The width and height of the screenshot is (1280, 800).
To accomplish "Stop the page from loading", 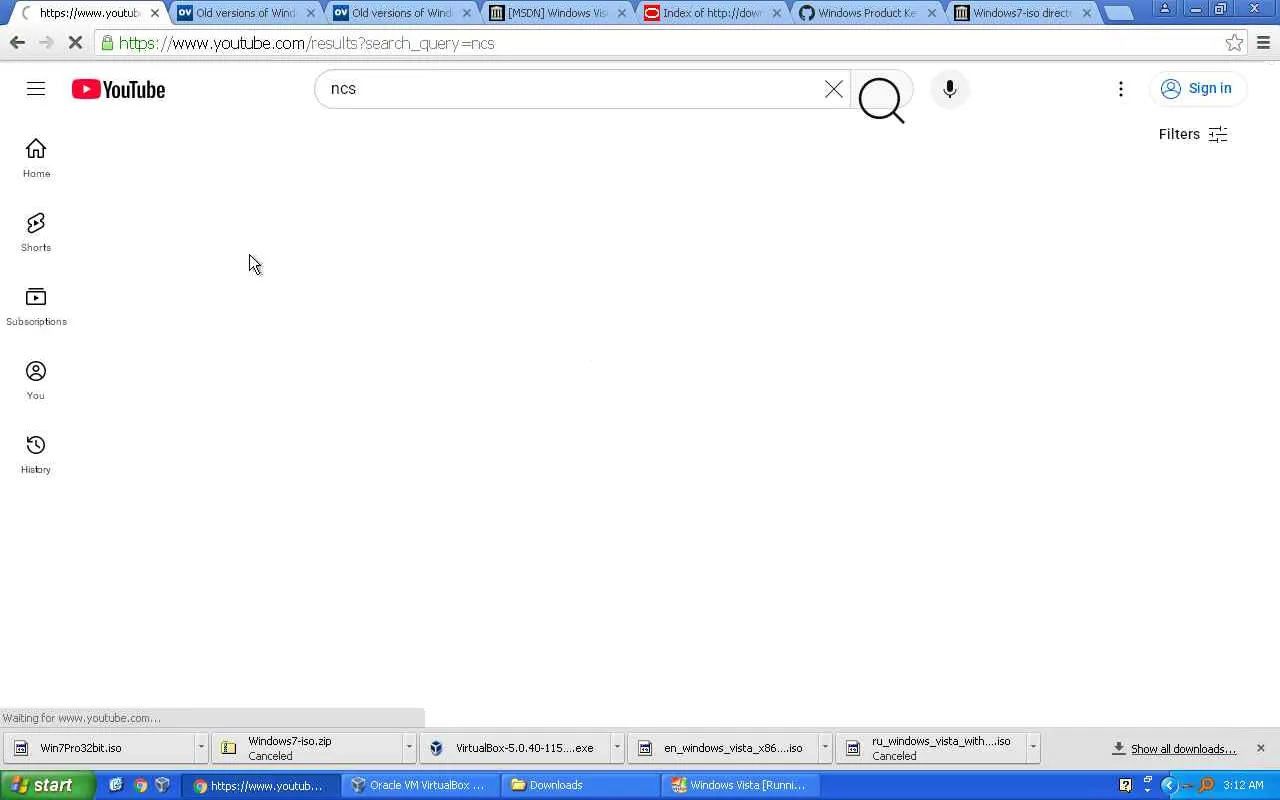I will [76, 43].
